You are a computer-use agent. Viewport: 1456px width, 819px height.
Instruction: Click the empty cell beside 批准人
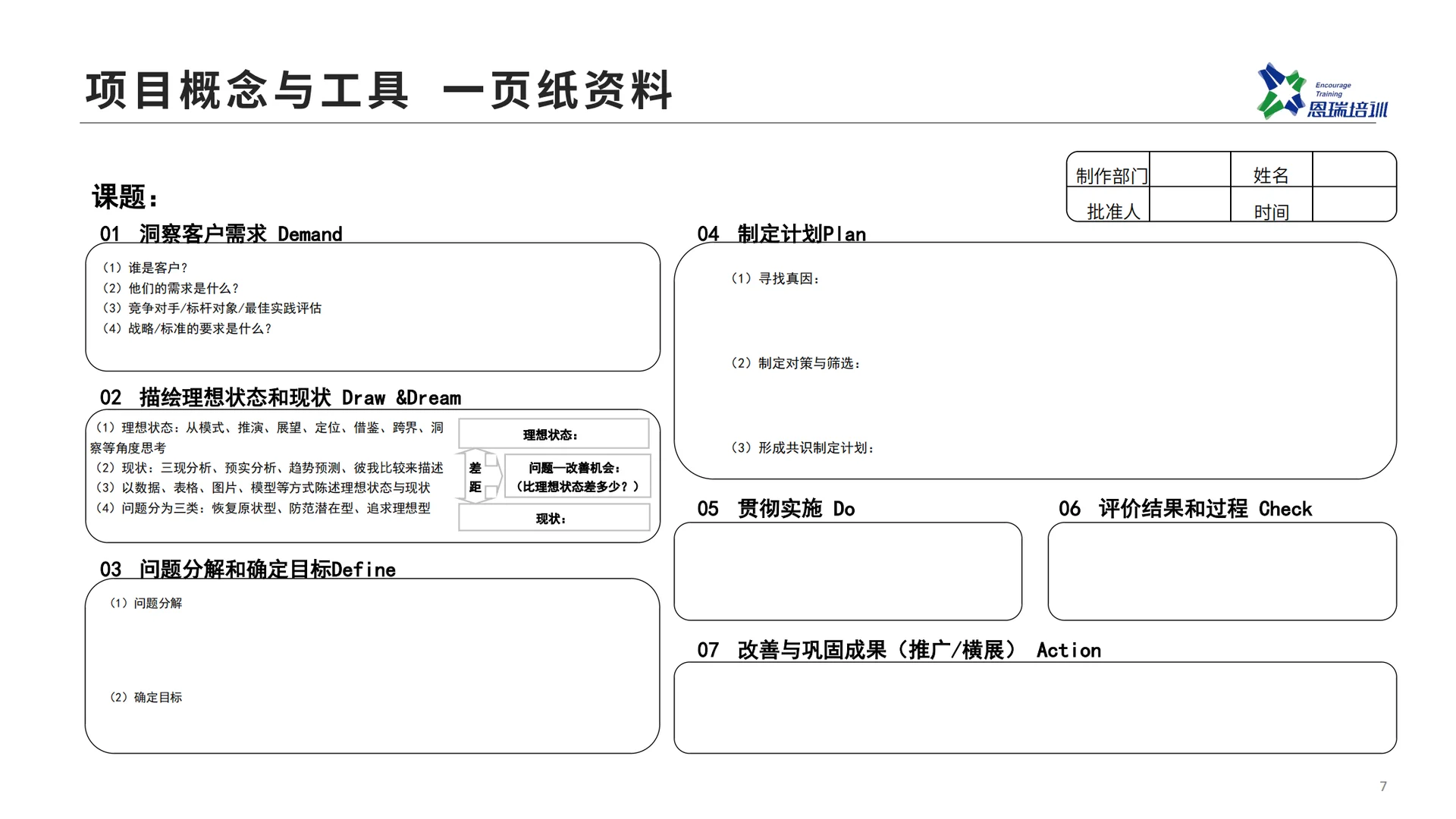1190,204
